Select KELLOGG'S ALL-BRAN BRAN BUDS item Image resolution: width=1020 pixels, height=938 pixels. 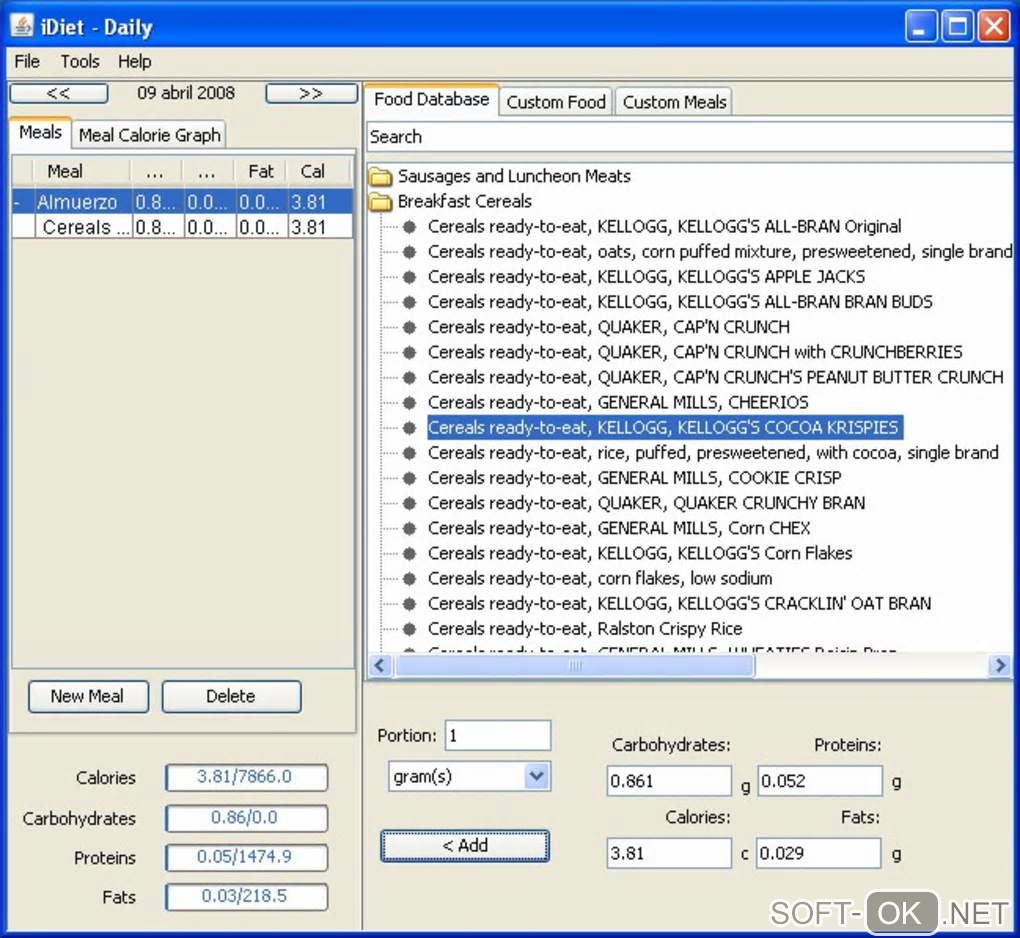click(x=680, y=302)
